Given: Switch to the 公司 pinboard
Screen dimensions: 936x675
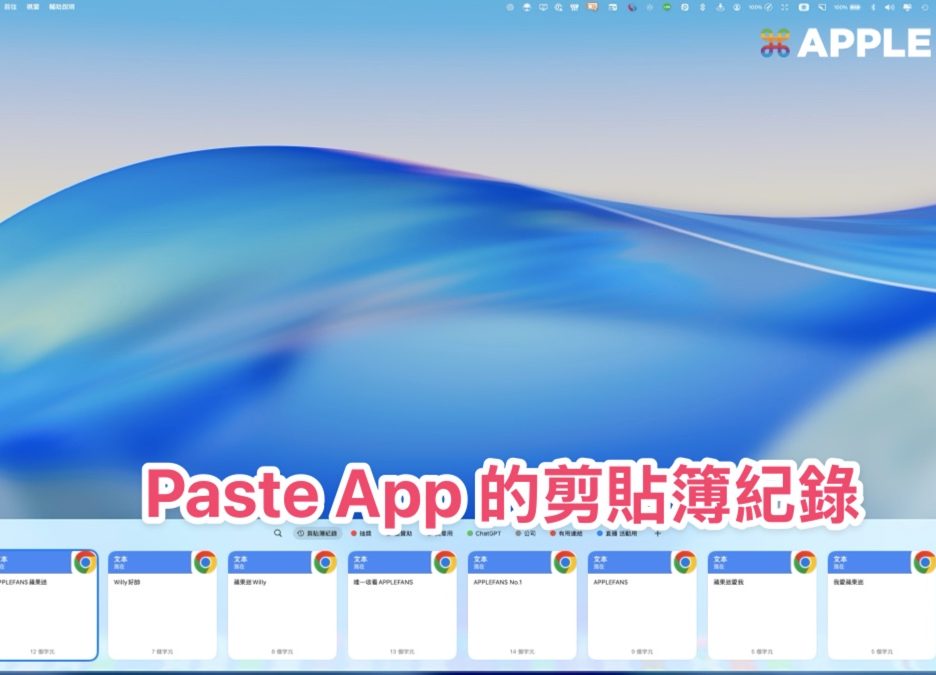Looking at the screenshot, I should point(526,534).
